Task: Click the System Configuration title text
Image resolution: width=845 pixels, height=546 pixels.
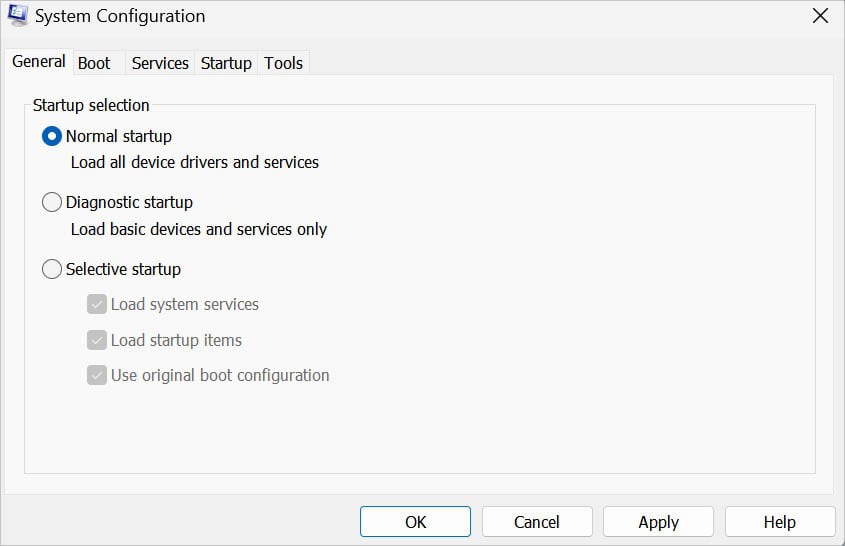Action: [x=120, y=16]
